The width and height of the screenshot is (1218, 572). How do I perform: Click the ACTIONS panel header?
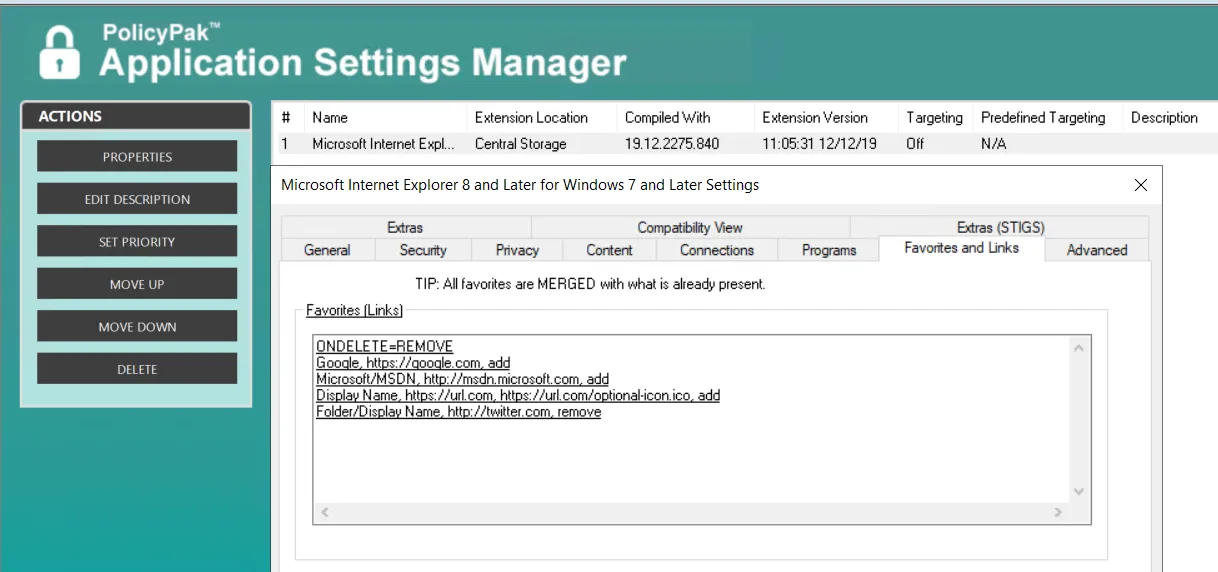(136, 116)
